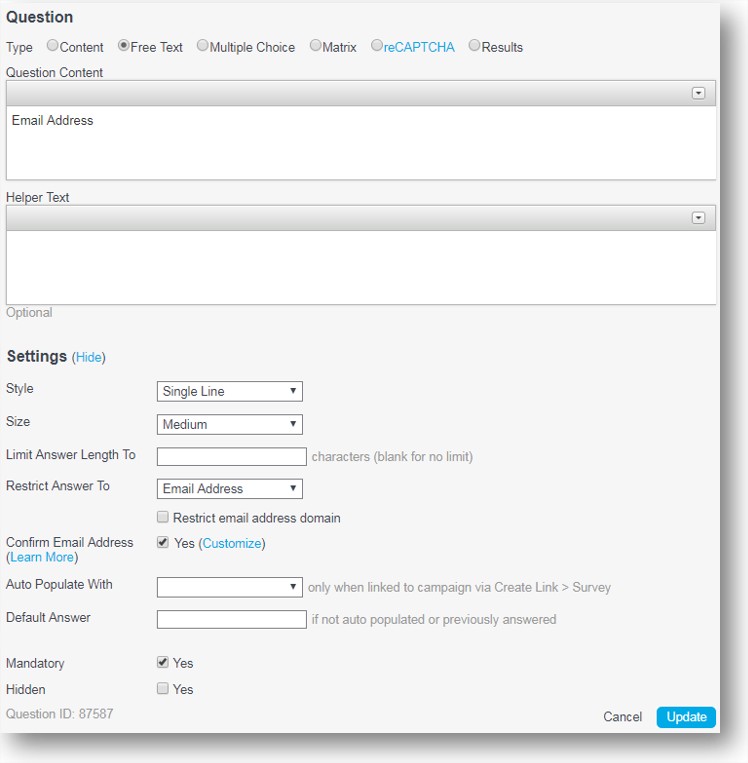Expand Helper Text editor toolbar arrow
Viewport: 748px width, 763px height.
(698, 218)
